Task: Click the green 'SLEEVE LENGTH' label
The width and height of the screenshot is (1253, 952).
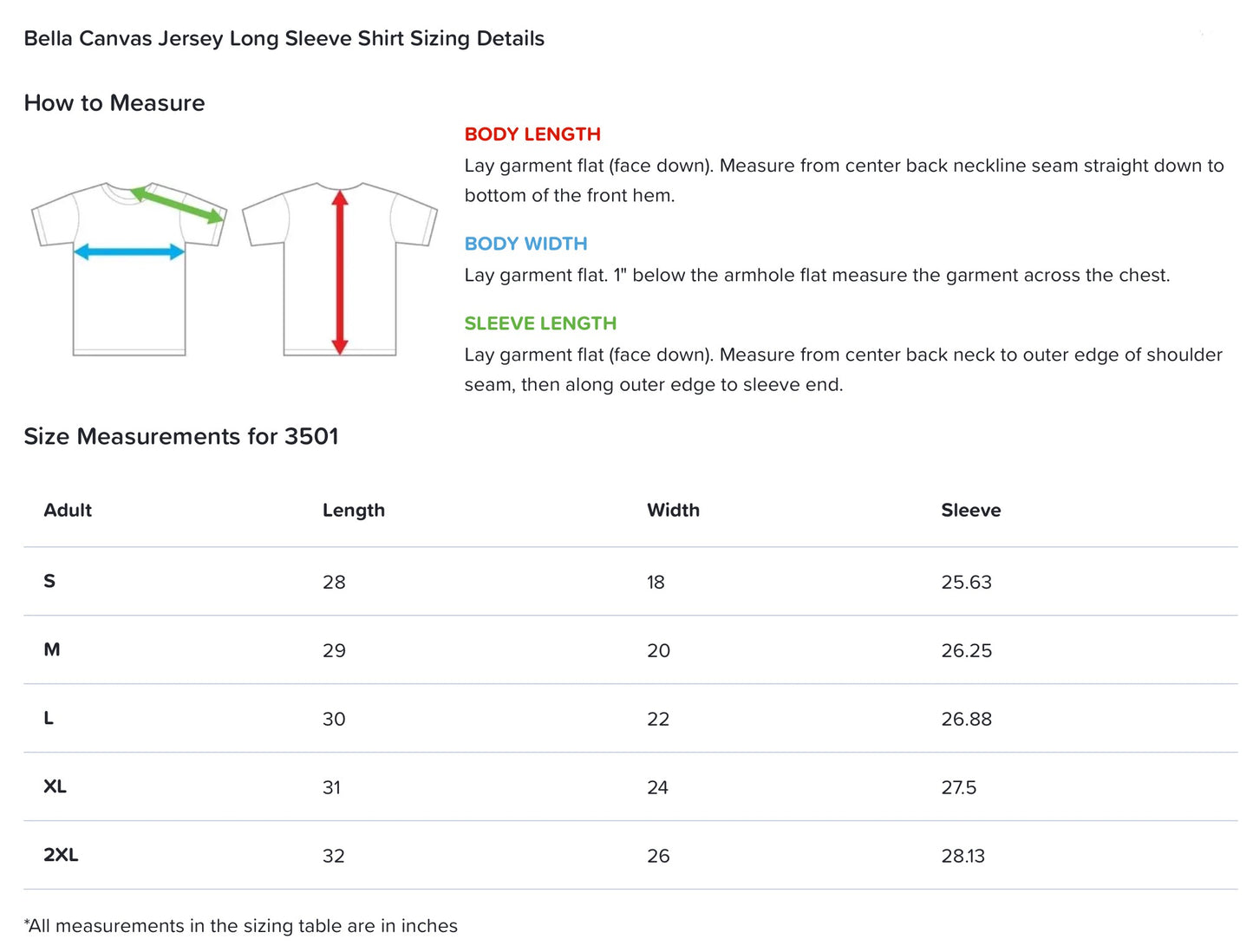Action: [x=540, y=323]
